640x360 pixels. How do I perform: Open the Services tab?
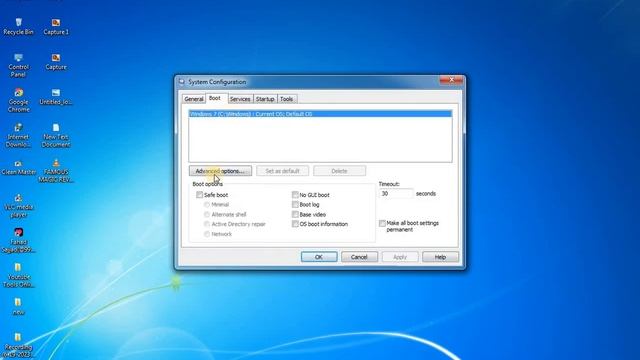[x=240, y=99]
